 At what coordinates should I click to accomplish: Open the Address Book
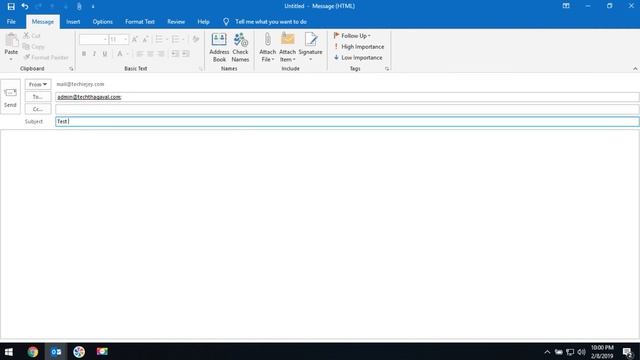(x=219, y=48)
